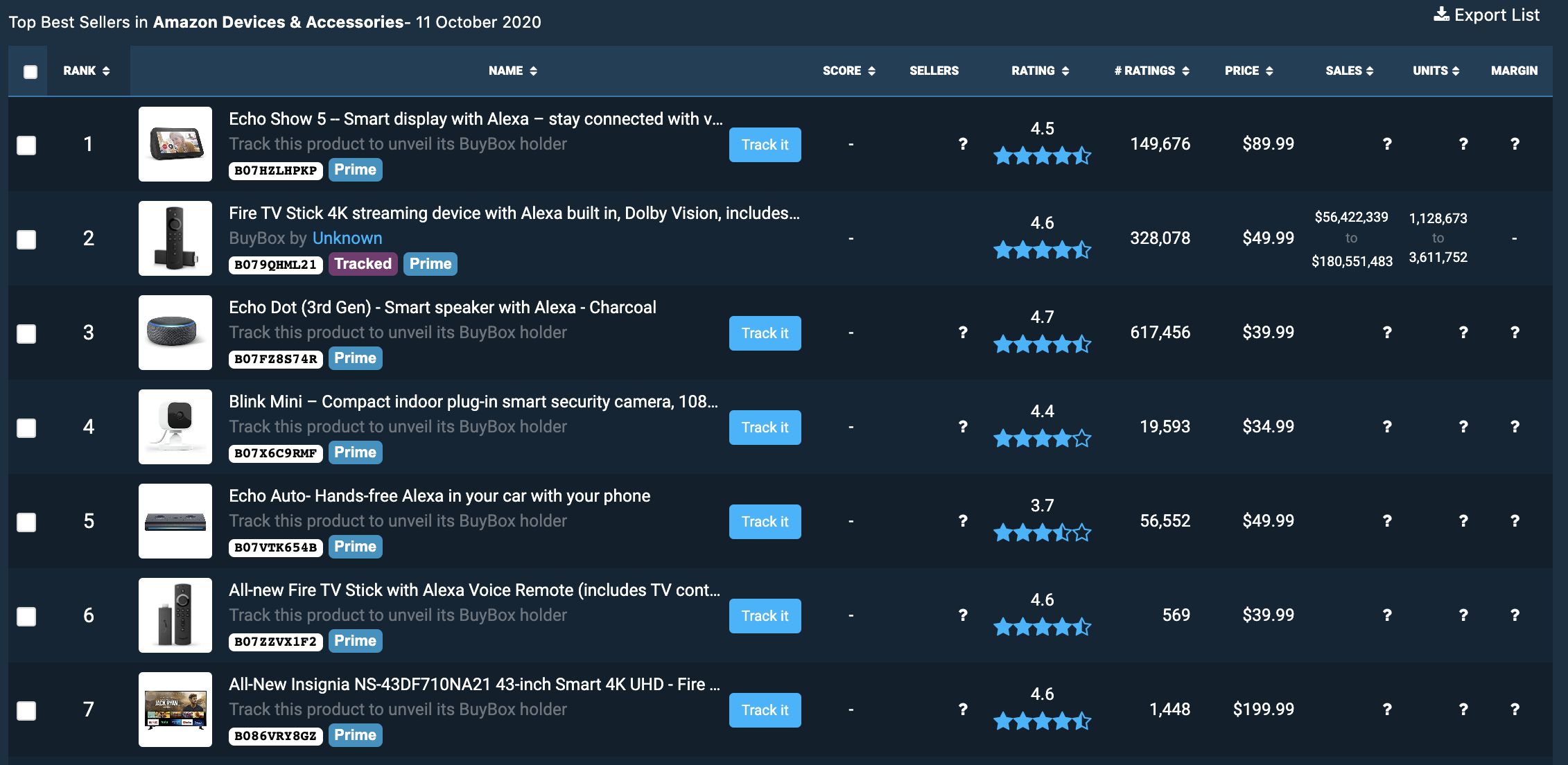
Task: Click Insignia TV sellers question mark
Action: tap(963, 710)
